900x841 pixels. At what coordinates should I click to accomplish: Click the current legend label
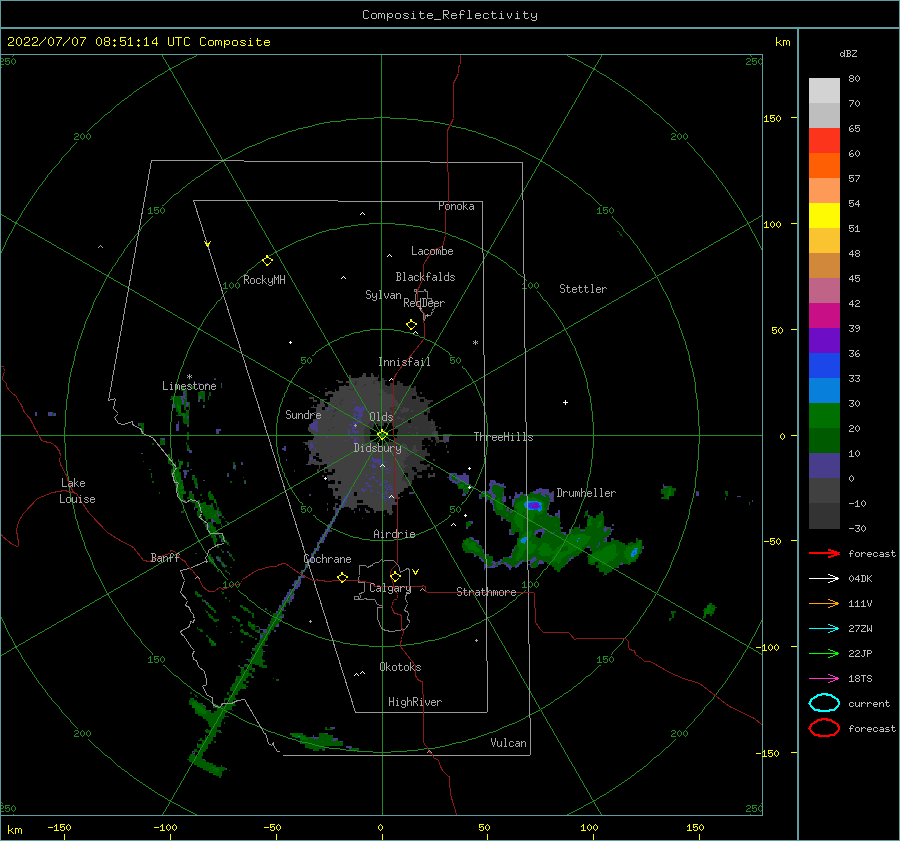pos(869,704)
